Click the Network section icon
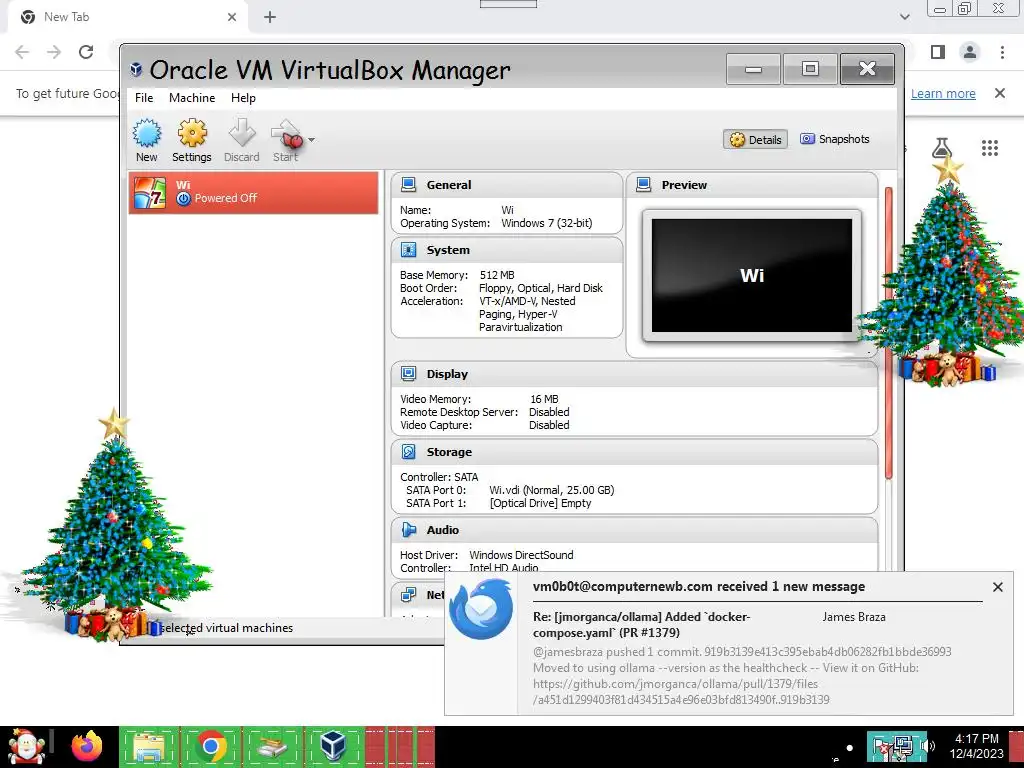Viewport: 1024px width, 768px height. (x=409, y=594)
